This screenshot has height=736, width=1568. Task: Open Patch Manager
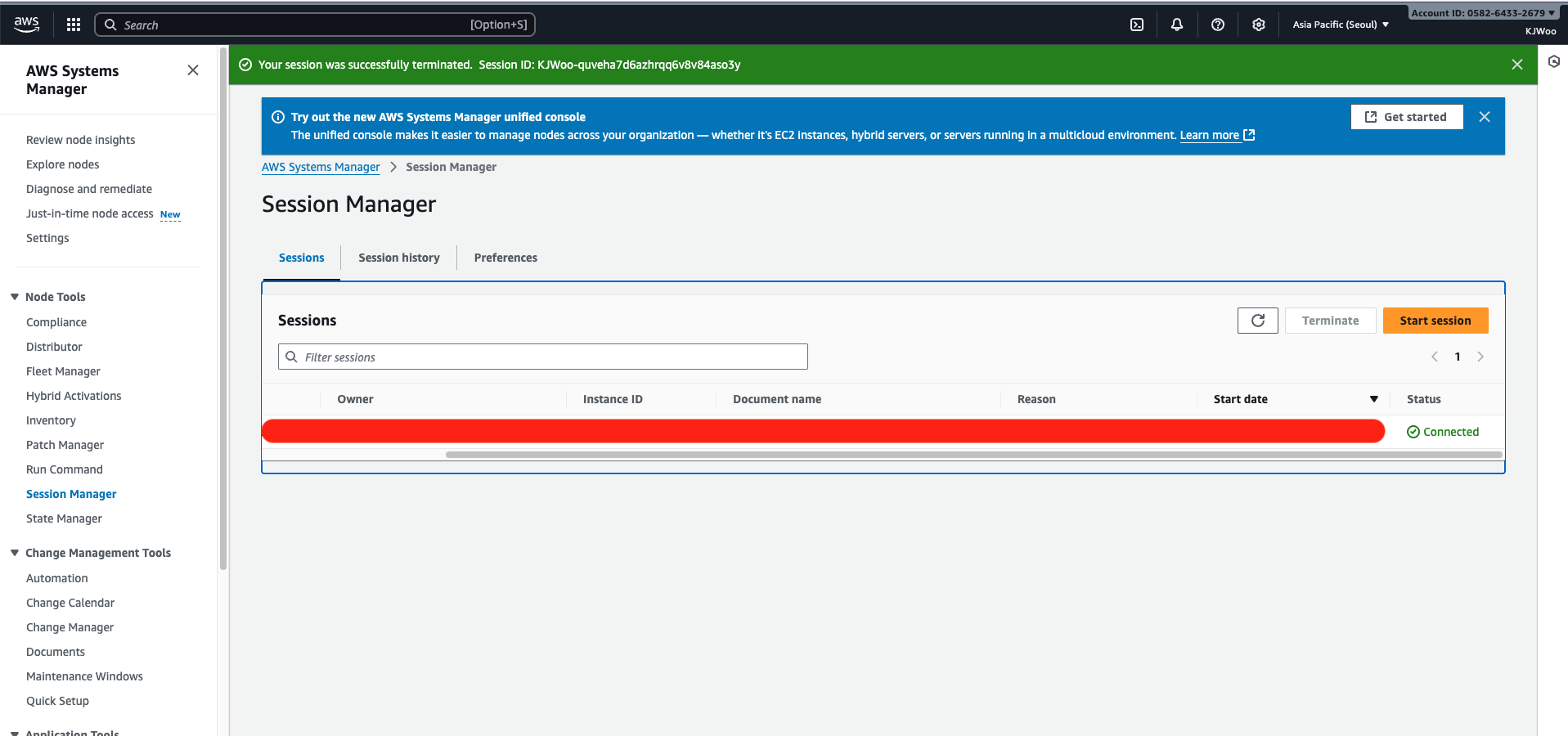click(x=65, y=445)
